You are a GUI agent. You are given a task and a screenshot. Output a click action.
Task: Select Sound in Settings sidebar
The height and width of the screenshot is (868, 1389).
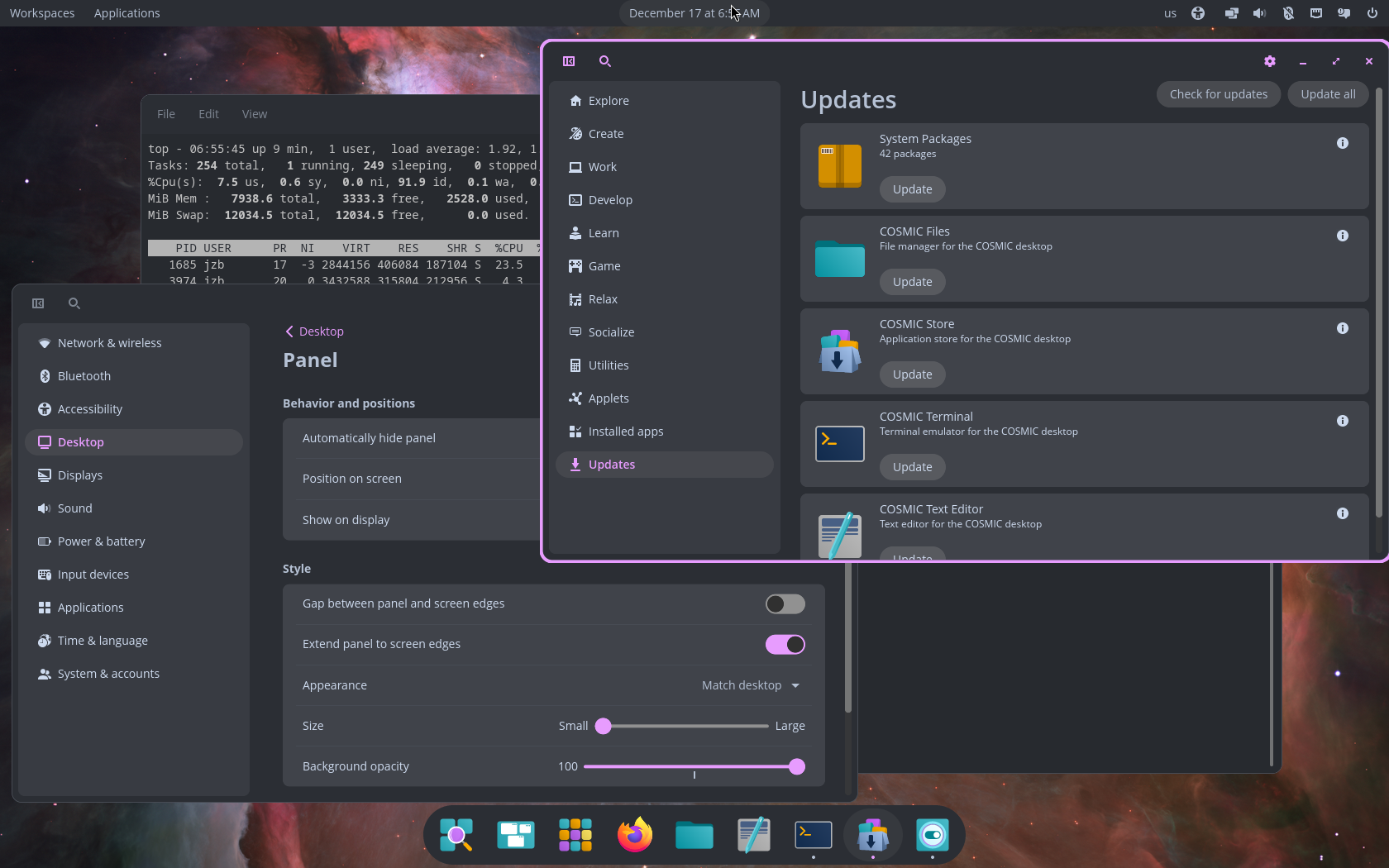click(74, 508)
